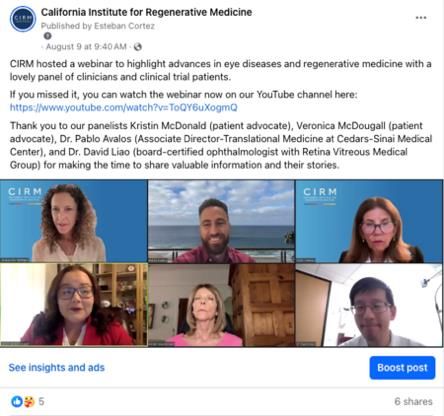This screenshot has width=444, height=416.
Task: Click the Published by Esteban Cortez text
Action: click(x=98, y=26)
